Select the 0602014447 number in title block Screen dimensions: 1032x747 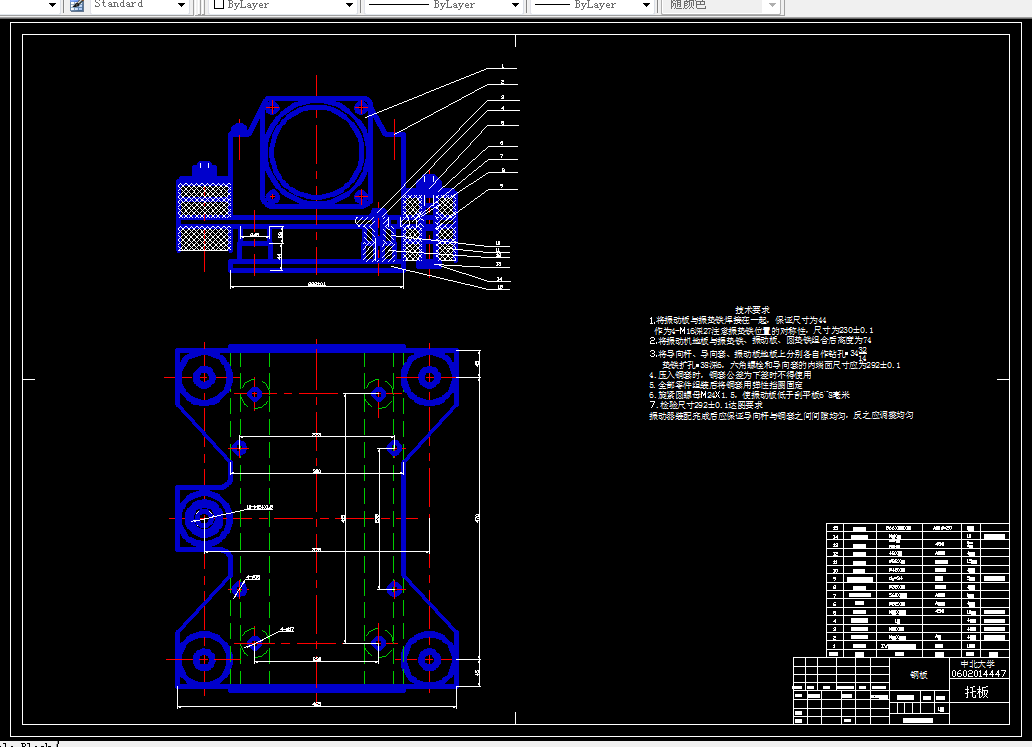[x=979, y=673]
